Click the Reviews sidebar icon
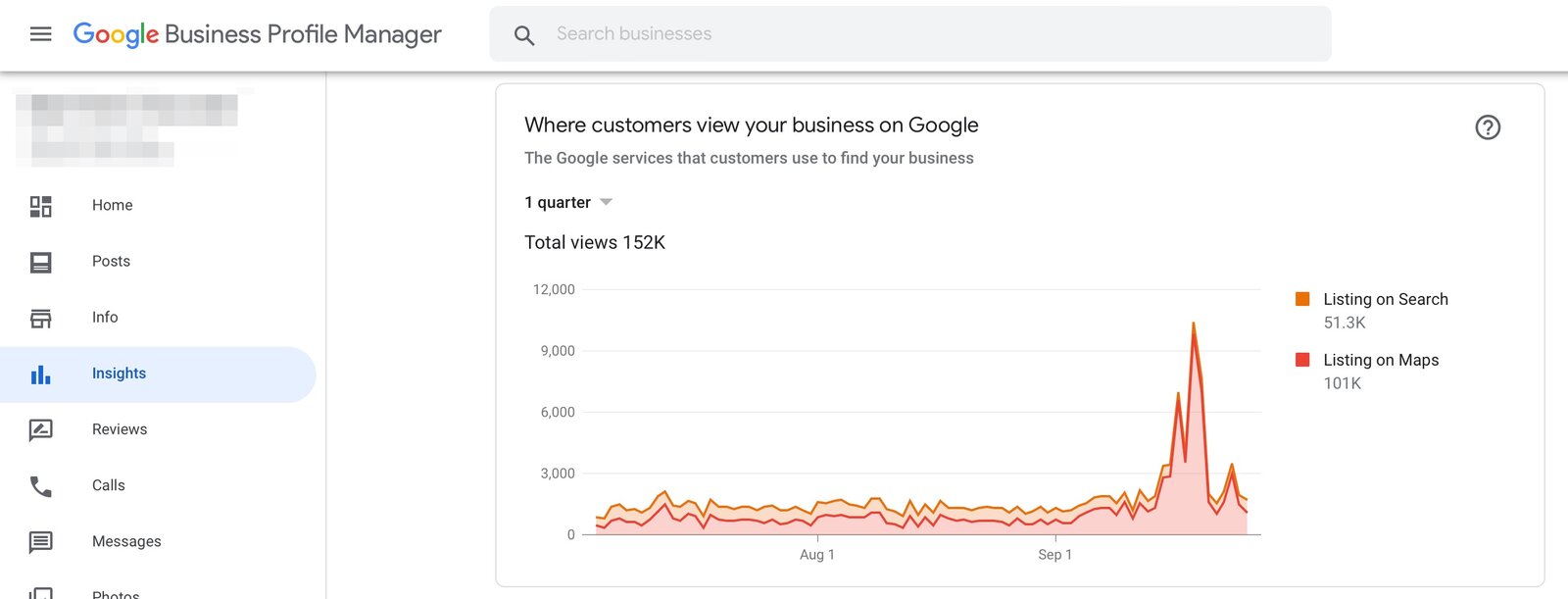The width and height of the screenshot is (1568, 599). pyautogui.click(x=40, y=430)
